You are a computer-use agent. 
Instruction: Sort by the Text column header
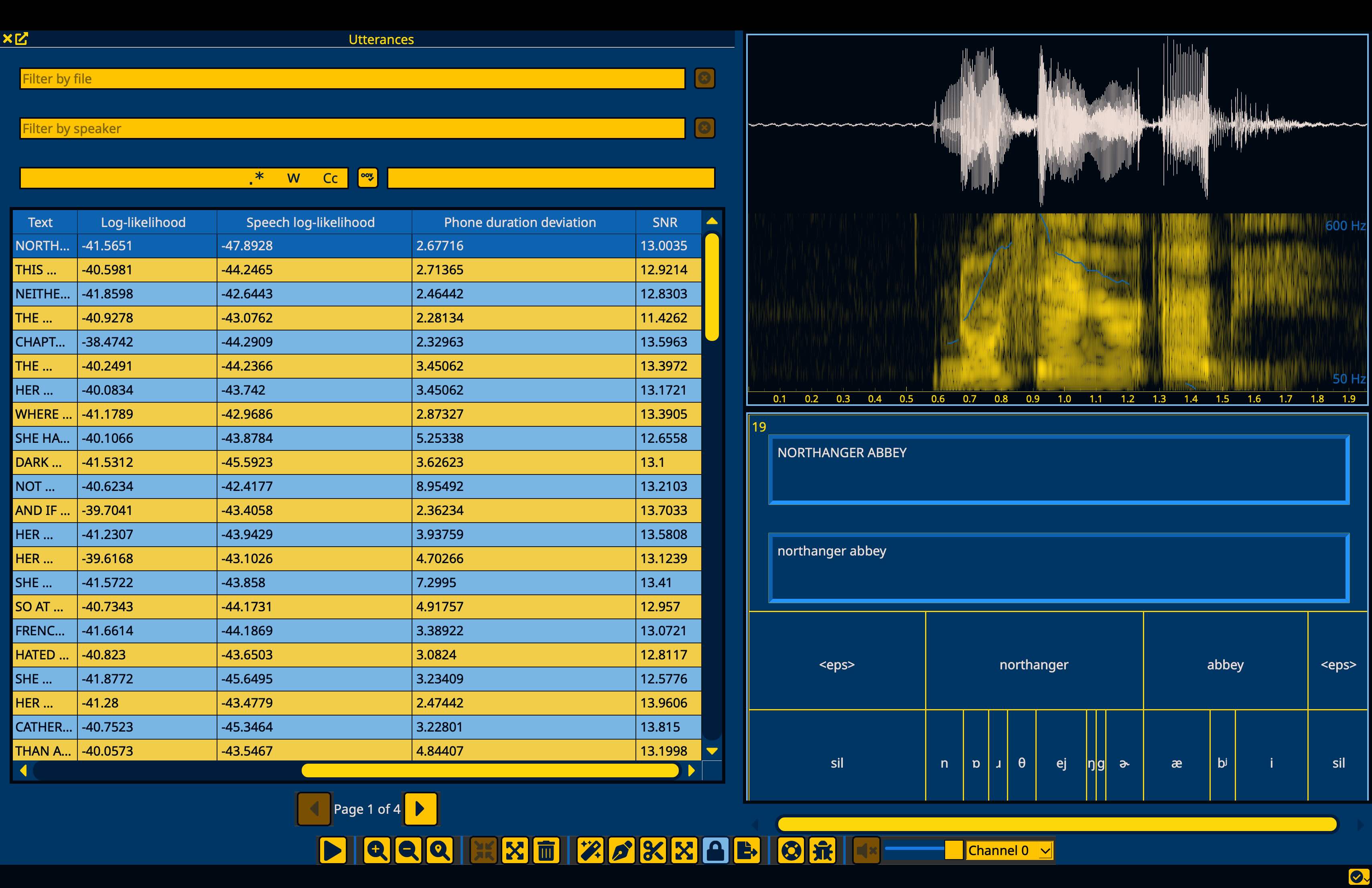click(x=41, y=223)
